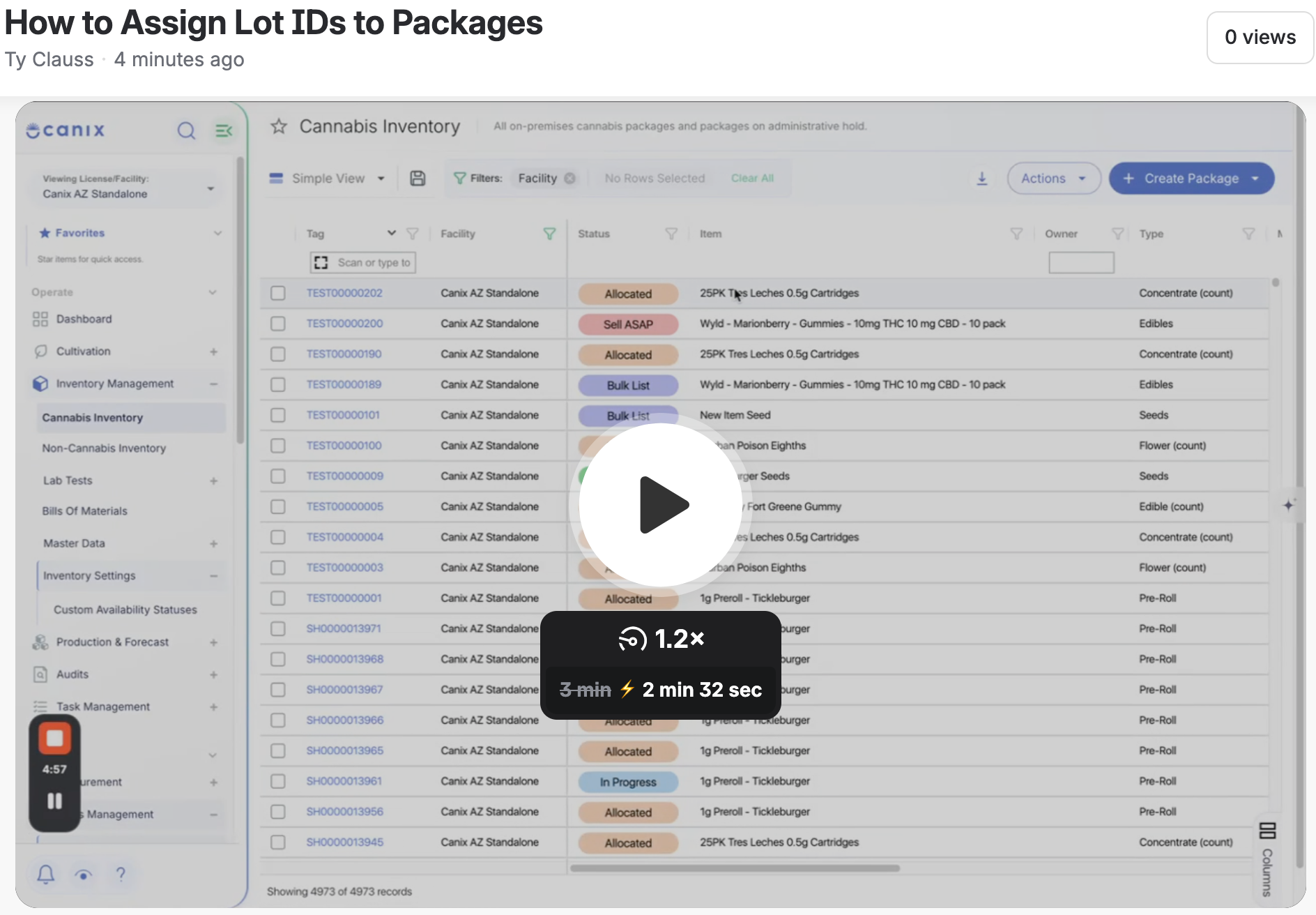Expand the Canix AZ Standalone facility selector

pos(128,187)
